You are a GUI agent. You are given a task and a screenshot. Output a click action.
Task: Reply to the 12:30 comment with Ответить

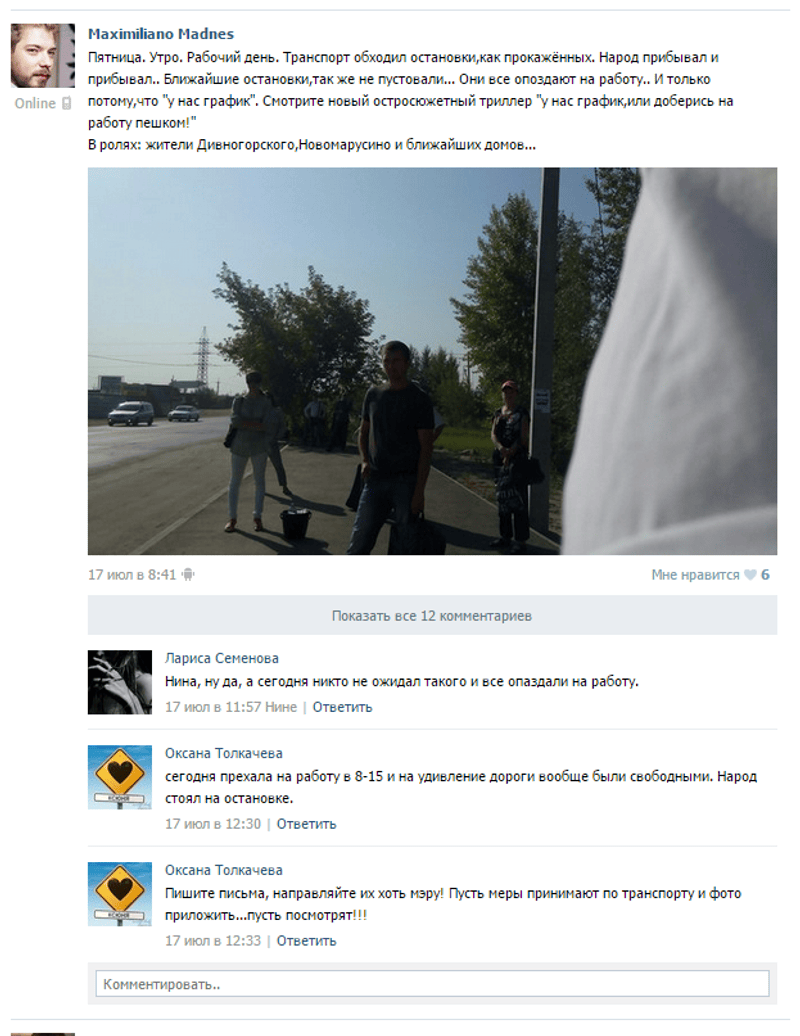[x=307, y=824]
